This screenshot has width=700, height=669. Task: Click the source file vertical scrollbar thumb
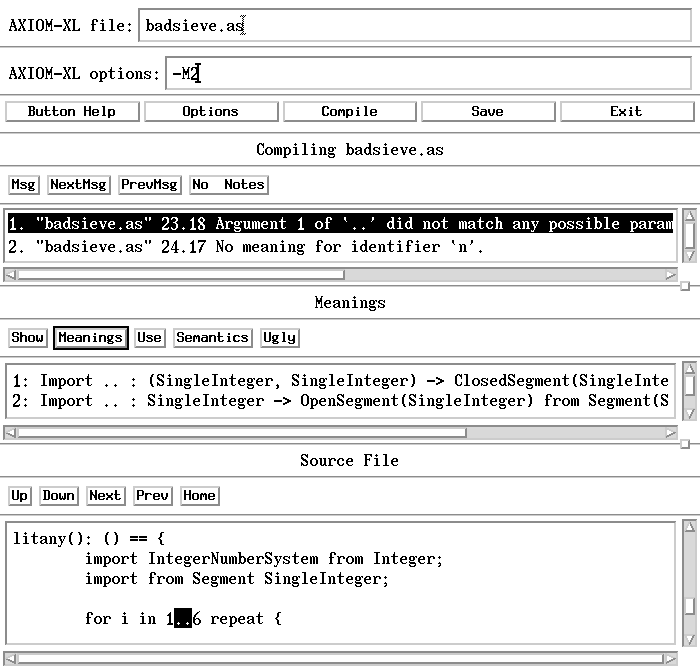690,607
